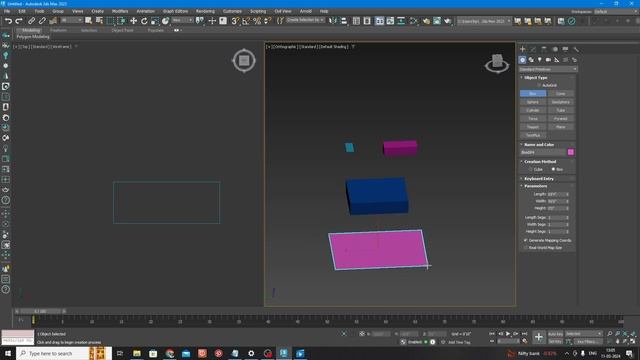Viewport: 640px width, 360px height.
Task: Toggle the Angle Snap button
Action: tap(246, 21)
